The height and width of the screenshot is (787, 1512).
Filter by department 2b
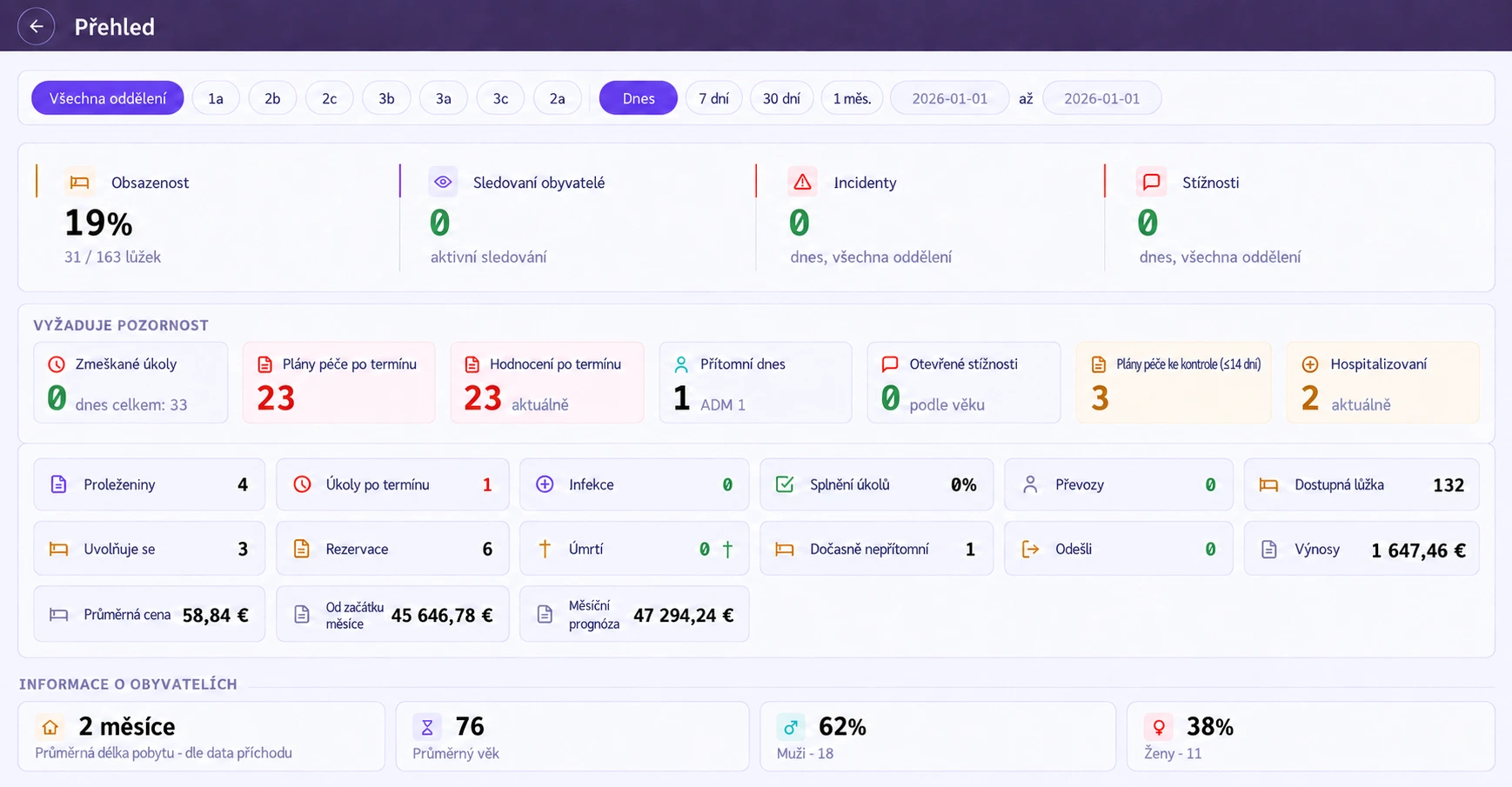[x=272, y=98]
